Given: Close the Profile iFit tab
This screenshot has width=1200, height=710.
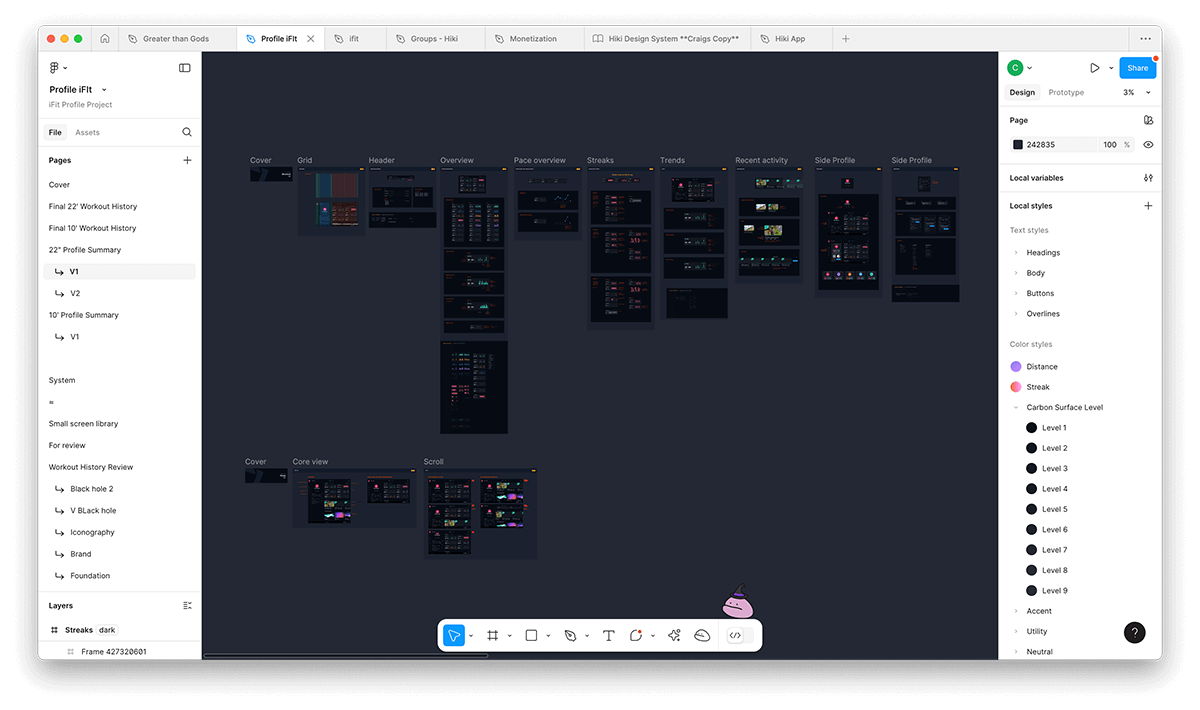Looking at the screenshot, I should 310,39.
